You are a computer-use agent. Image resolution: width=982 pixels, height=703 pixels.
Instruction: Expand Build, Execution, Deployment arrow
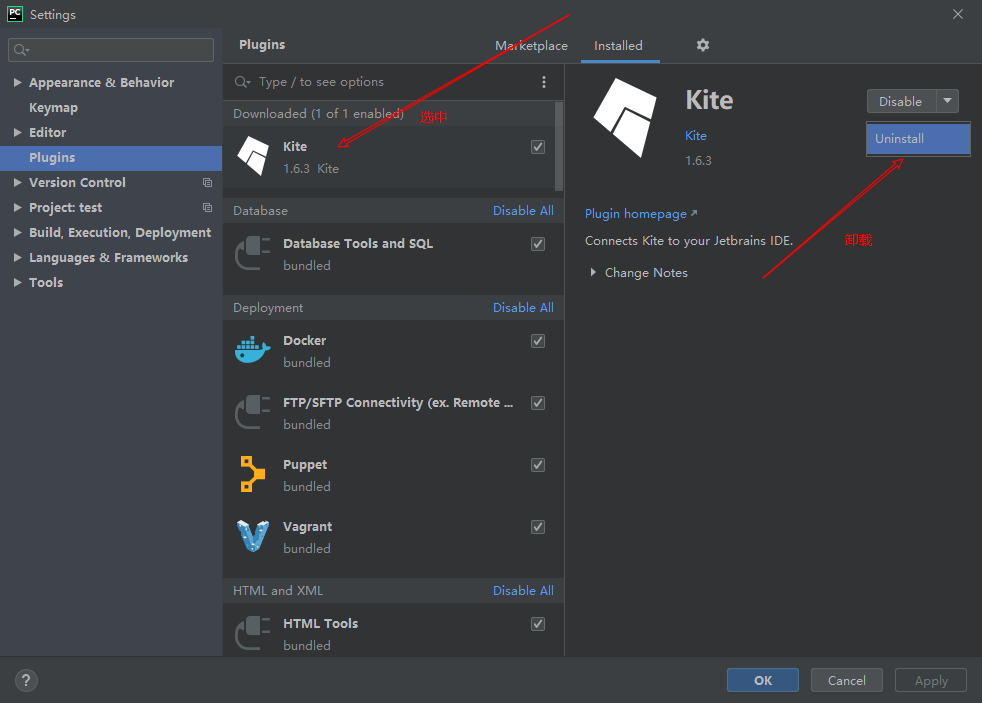18,232
